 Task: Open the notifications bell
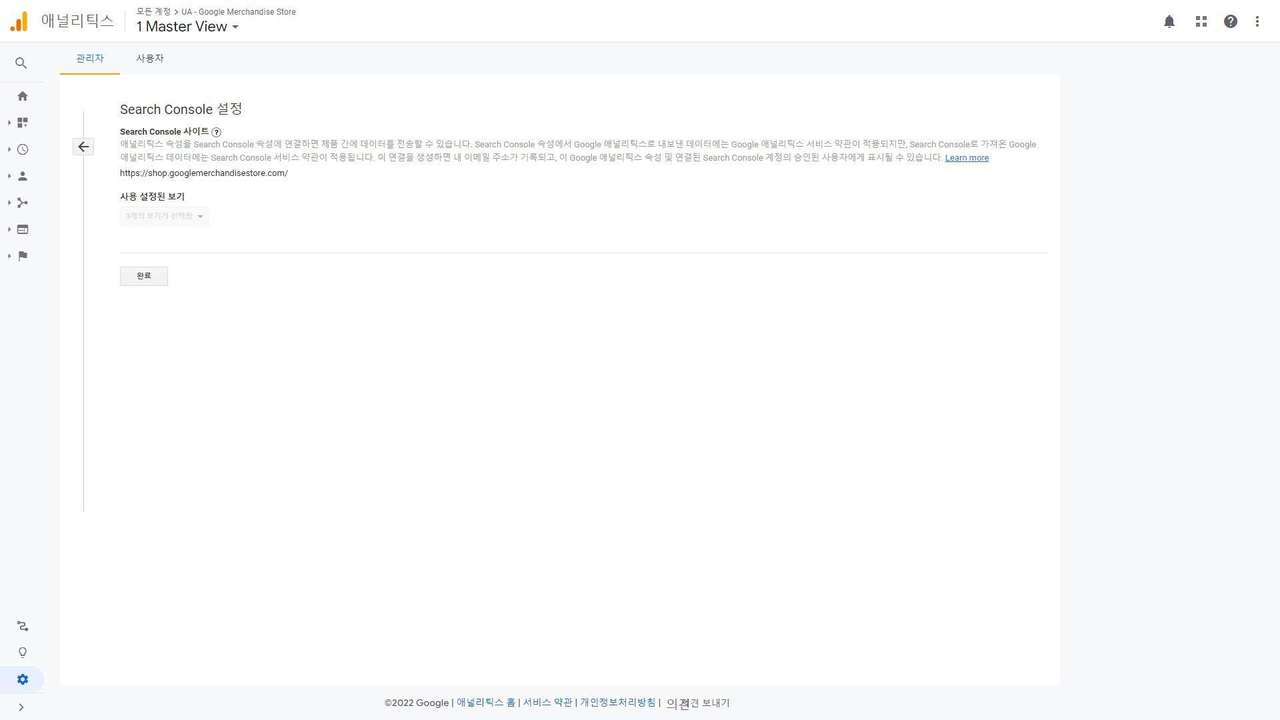point(1169,21)
